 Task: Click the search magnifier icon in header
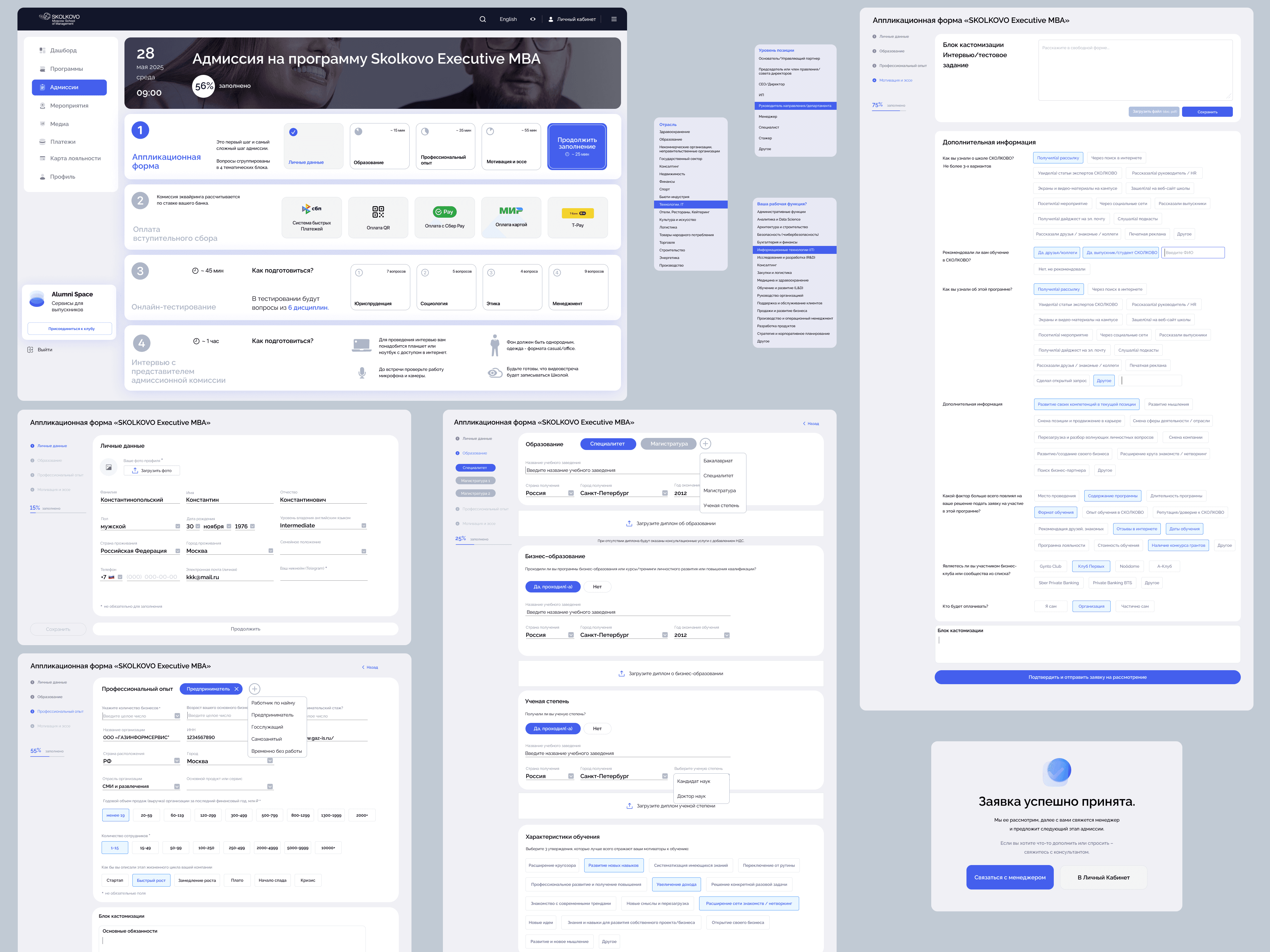tap(482, 19)
